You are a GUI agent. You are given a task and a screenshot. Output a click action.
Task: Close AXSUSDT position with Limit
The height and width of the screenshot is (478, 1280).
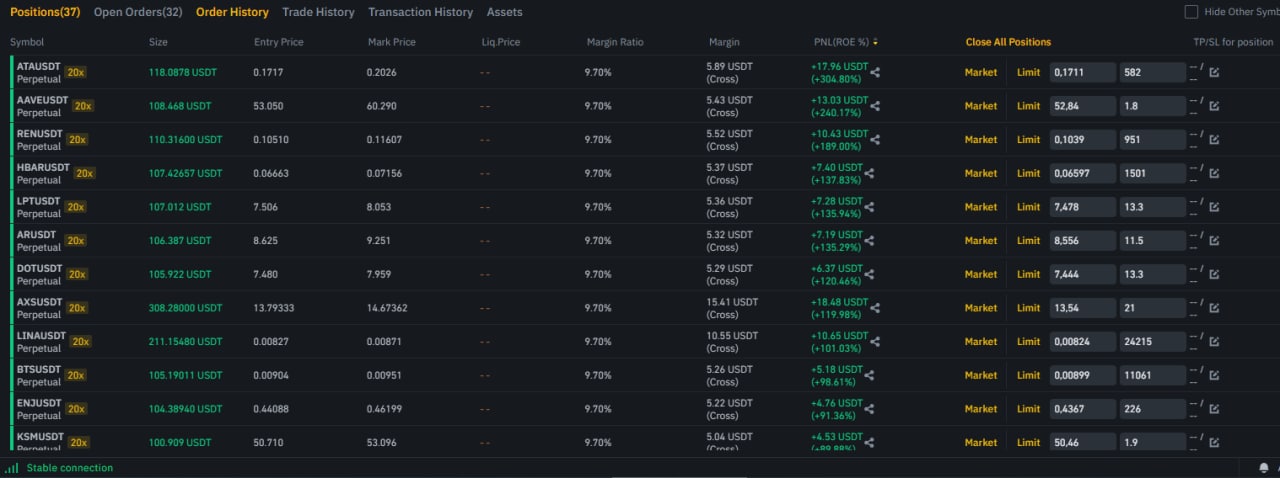[x=1028, y=308]
